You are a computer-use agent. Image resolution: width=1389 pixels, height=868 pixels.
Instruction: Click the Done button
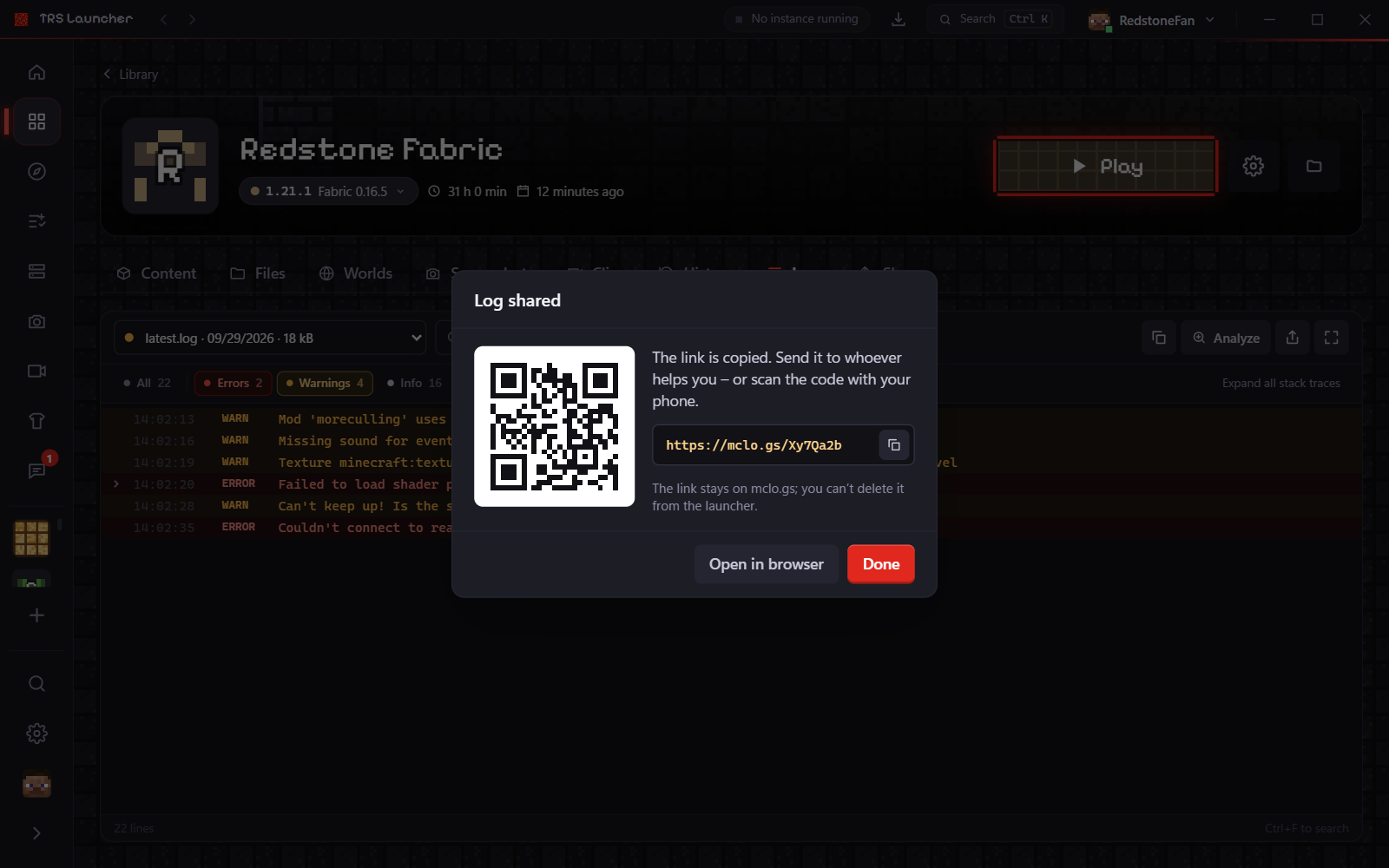(881, 564)
